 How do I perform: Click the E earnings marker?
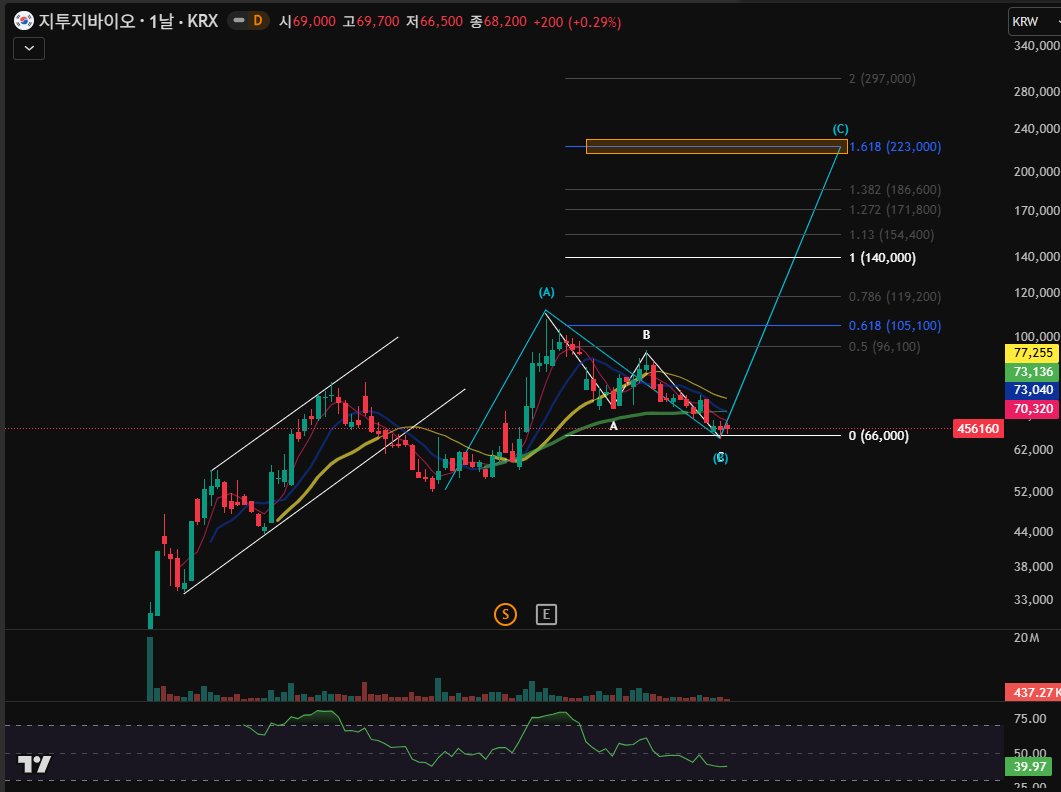pos(546,615)
